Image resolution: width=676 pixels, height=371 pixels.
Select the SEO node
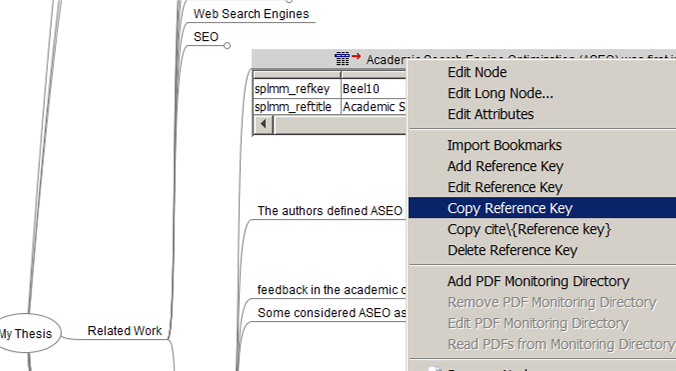[x=206, y=37]
